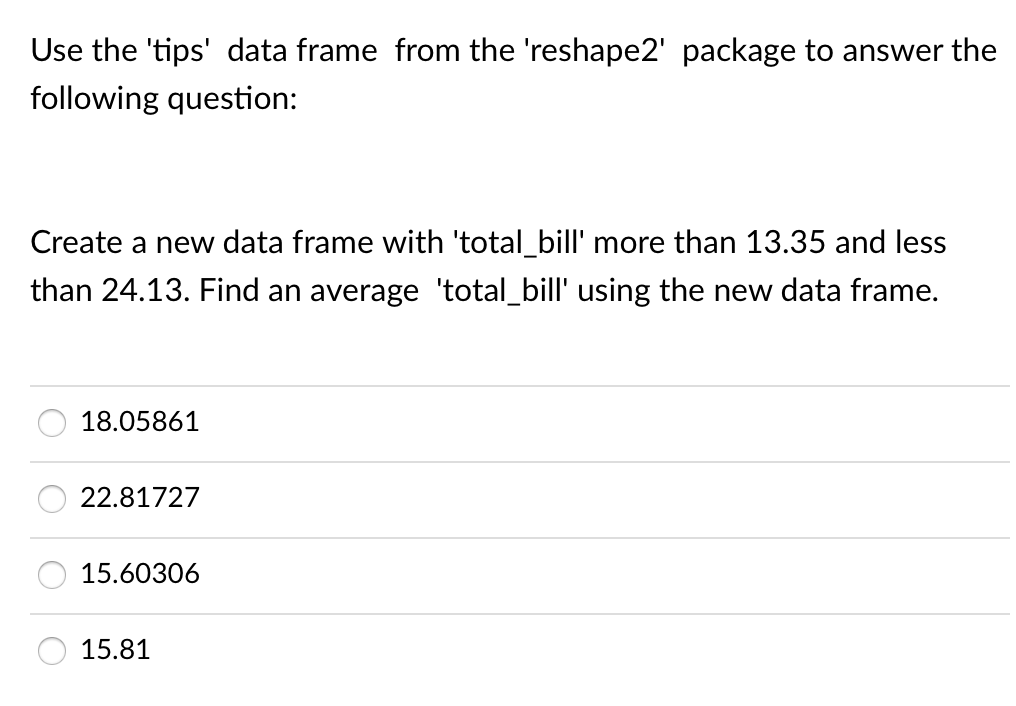Select the second answer option row
Image resolution: width=1016 pixels, height=706 pixels.
(x=400, y=499)
